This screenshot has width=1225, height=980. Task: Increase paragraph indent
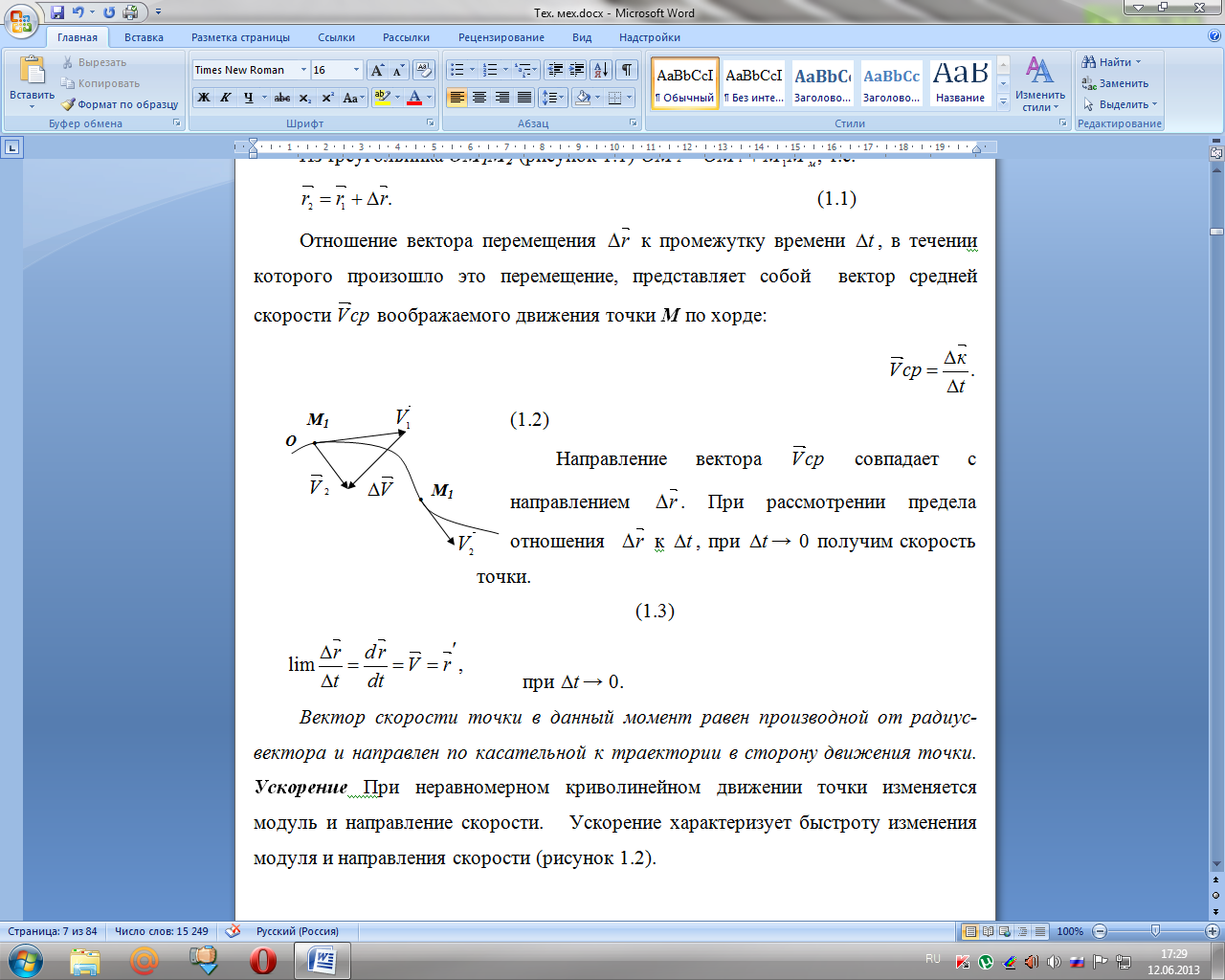pyautogui.click(x=577, y=70)
